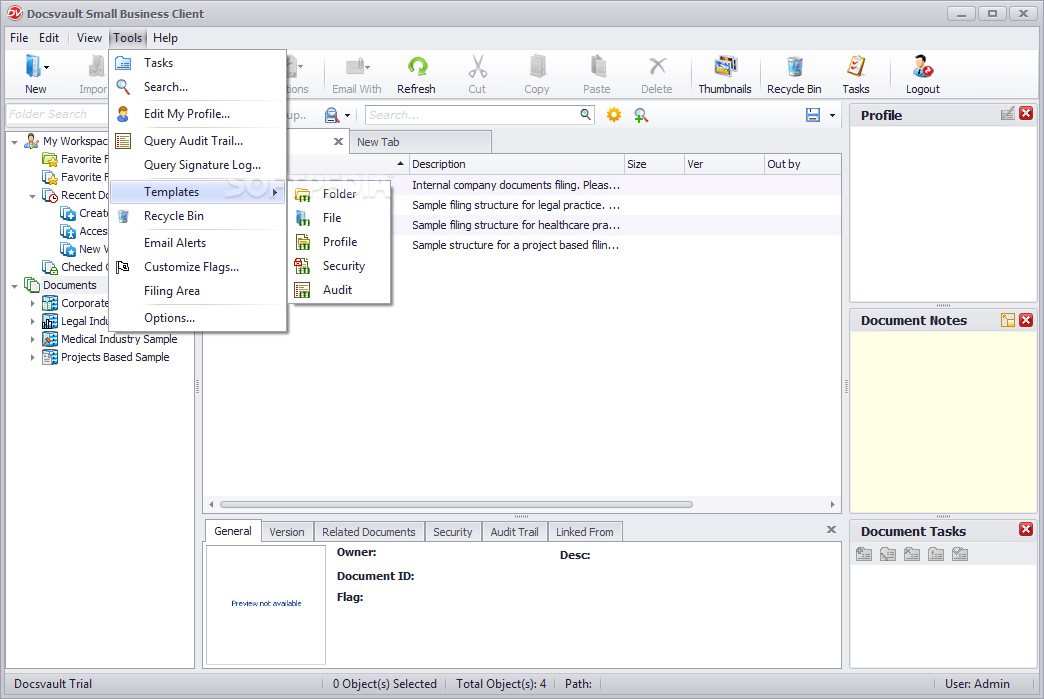Select Search... in Tools menu

tap(198, 87)
